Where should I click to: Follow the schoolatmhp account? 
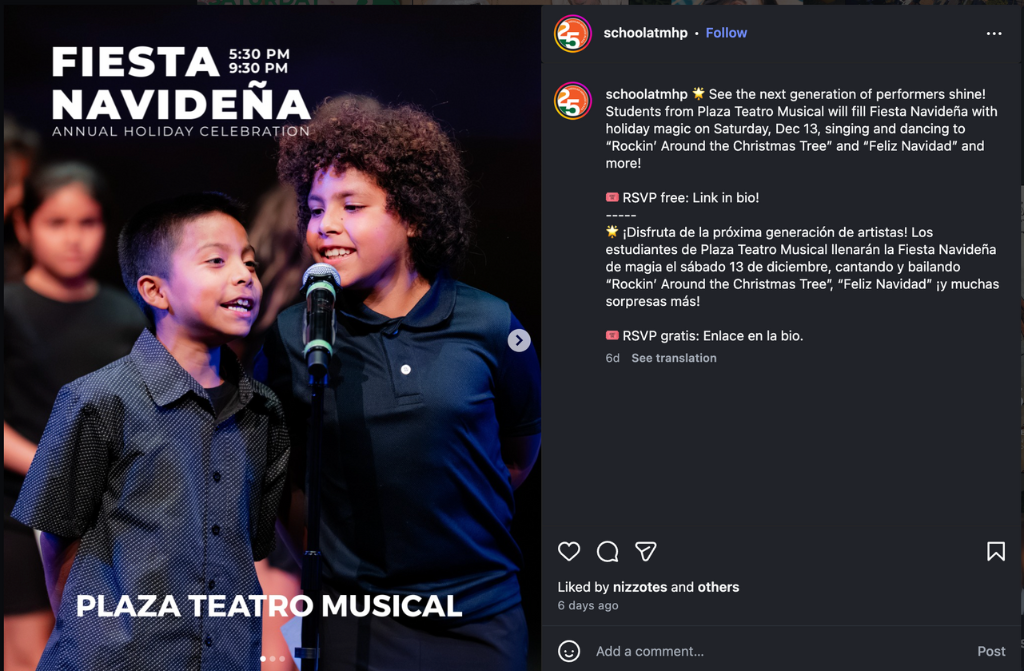[x=726, y=33]
